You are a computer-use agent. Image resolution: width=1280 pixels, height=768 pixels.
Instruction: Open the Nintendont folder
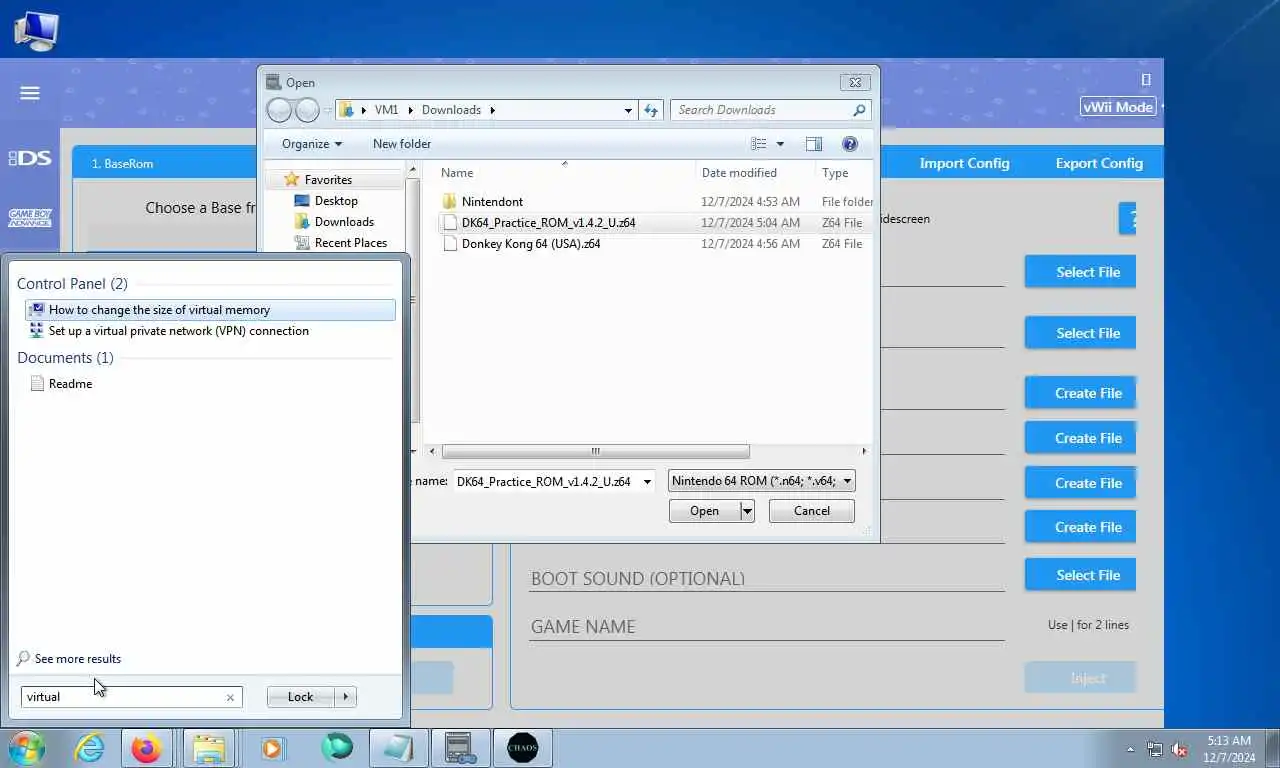(x=492, y=201)
